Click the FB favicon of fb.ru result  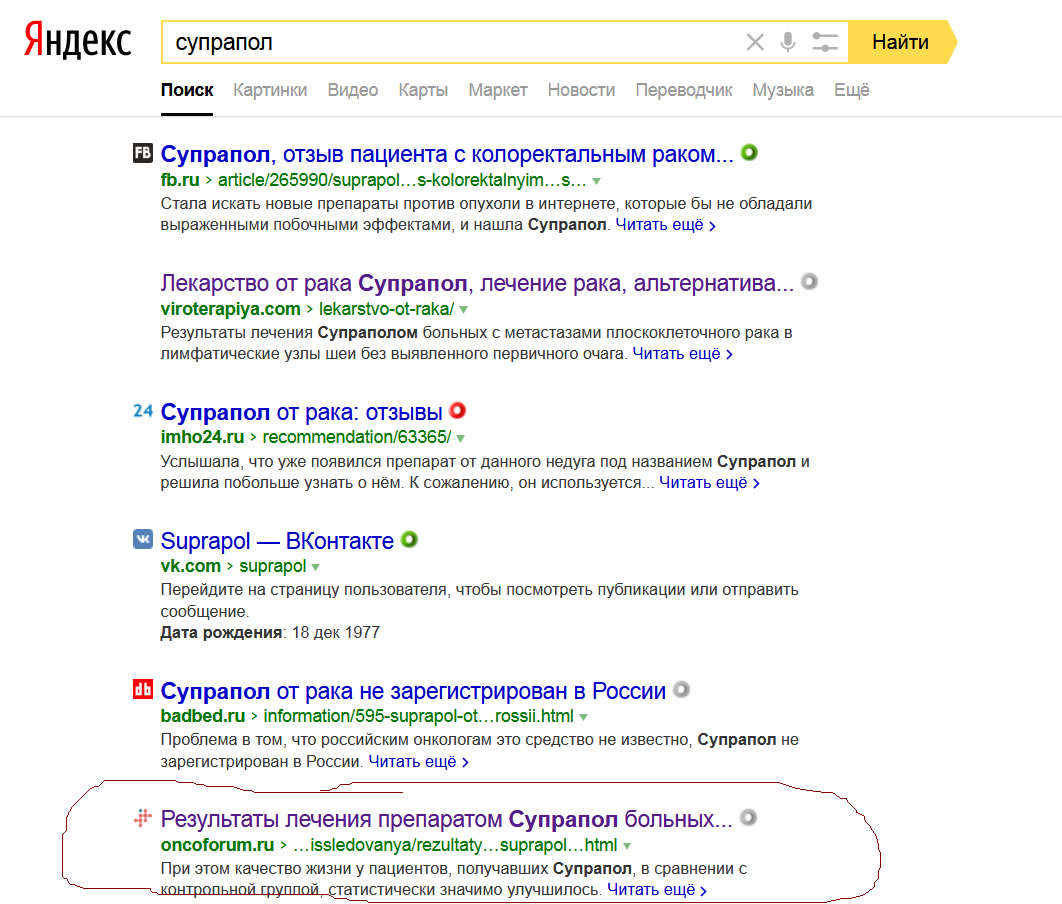[x=142, y=153]
